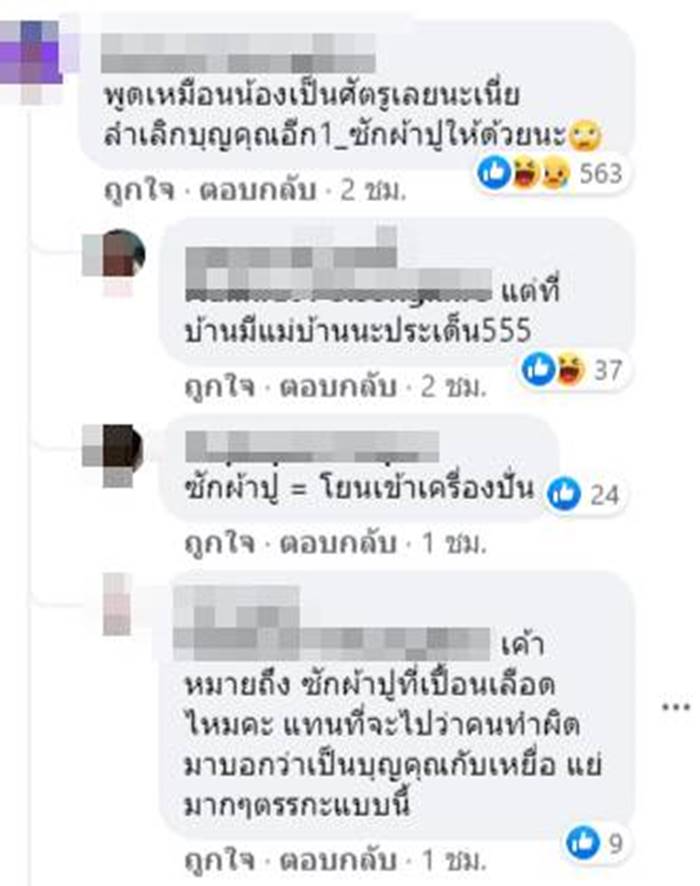Click ตอบกลับ under the 555 reply

tap(338, 387)
